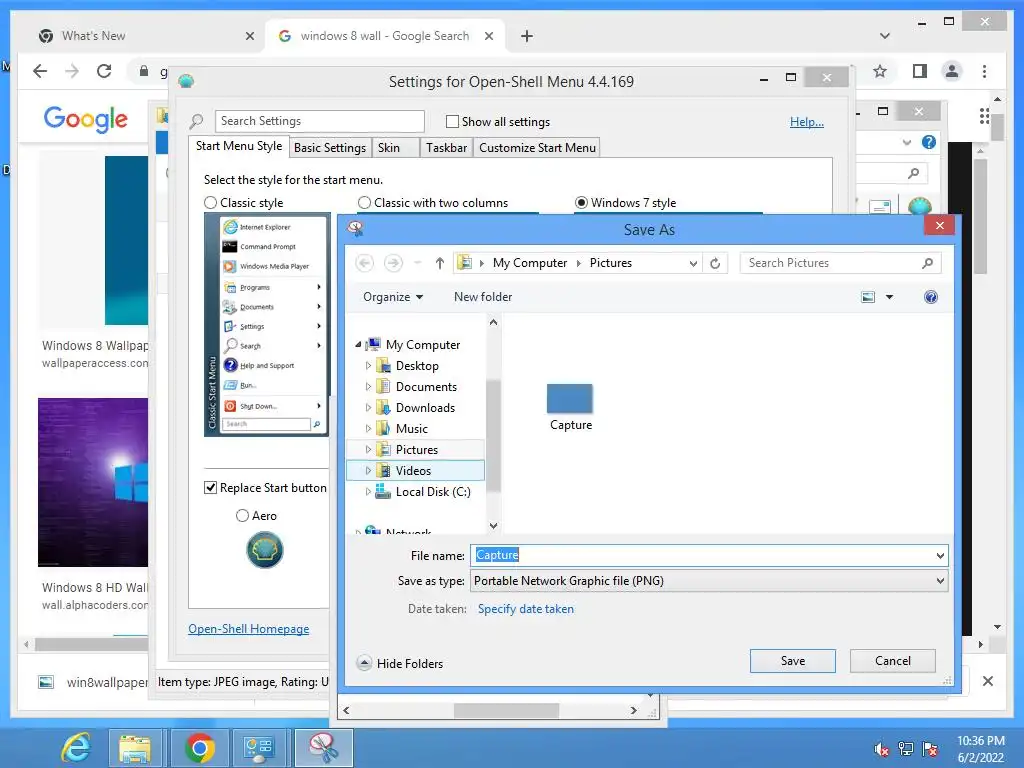Screen dimensions: 1024x768
Task: Refresh the Pictures folder listing
Action: coord(715,263)
